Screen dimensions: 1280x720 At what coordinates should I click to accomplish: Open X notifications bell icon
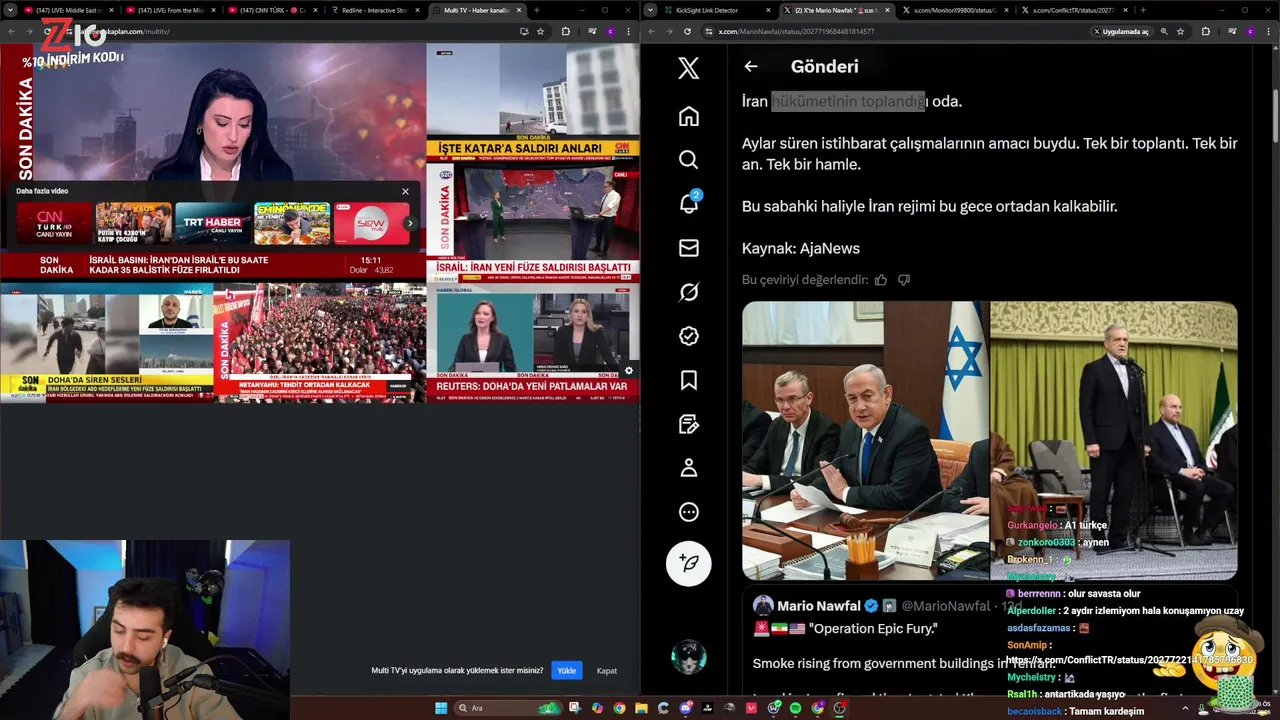click(x=688, y=203)
